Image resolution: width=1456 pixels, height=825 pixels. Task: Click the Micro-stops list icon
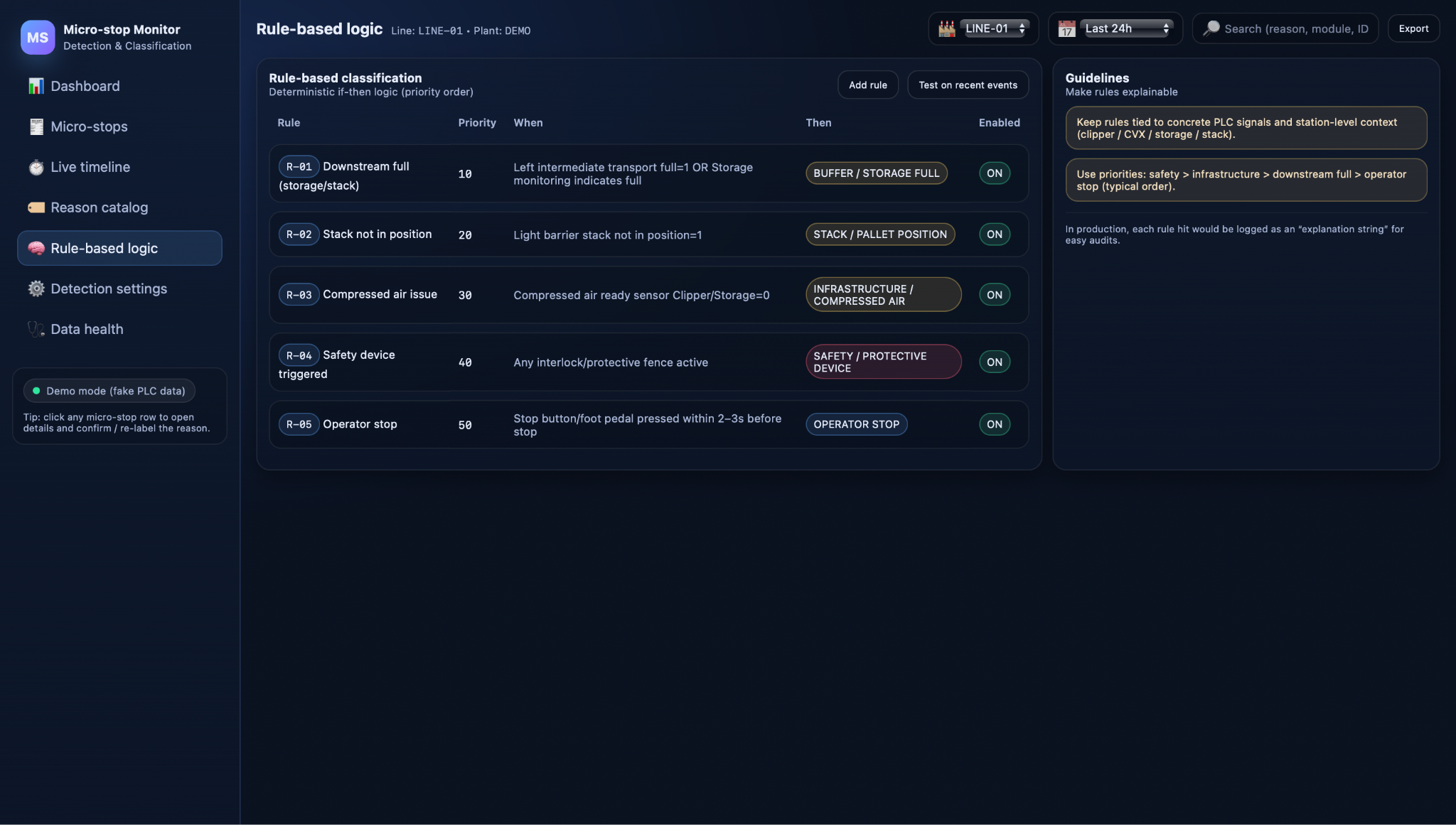pyautogui.click(x=36, y=126)
